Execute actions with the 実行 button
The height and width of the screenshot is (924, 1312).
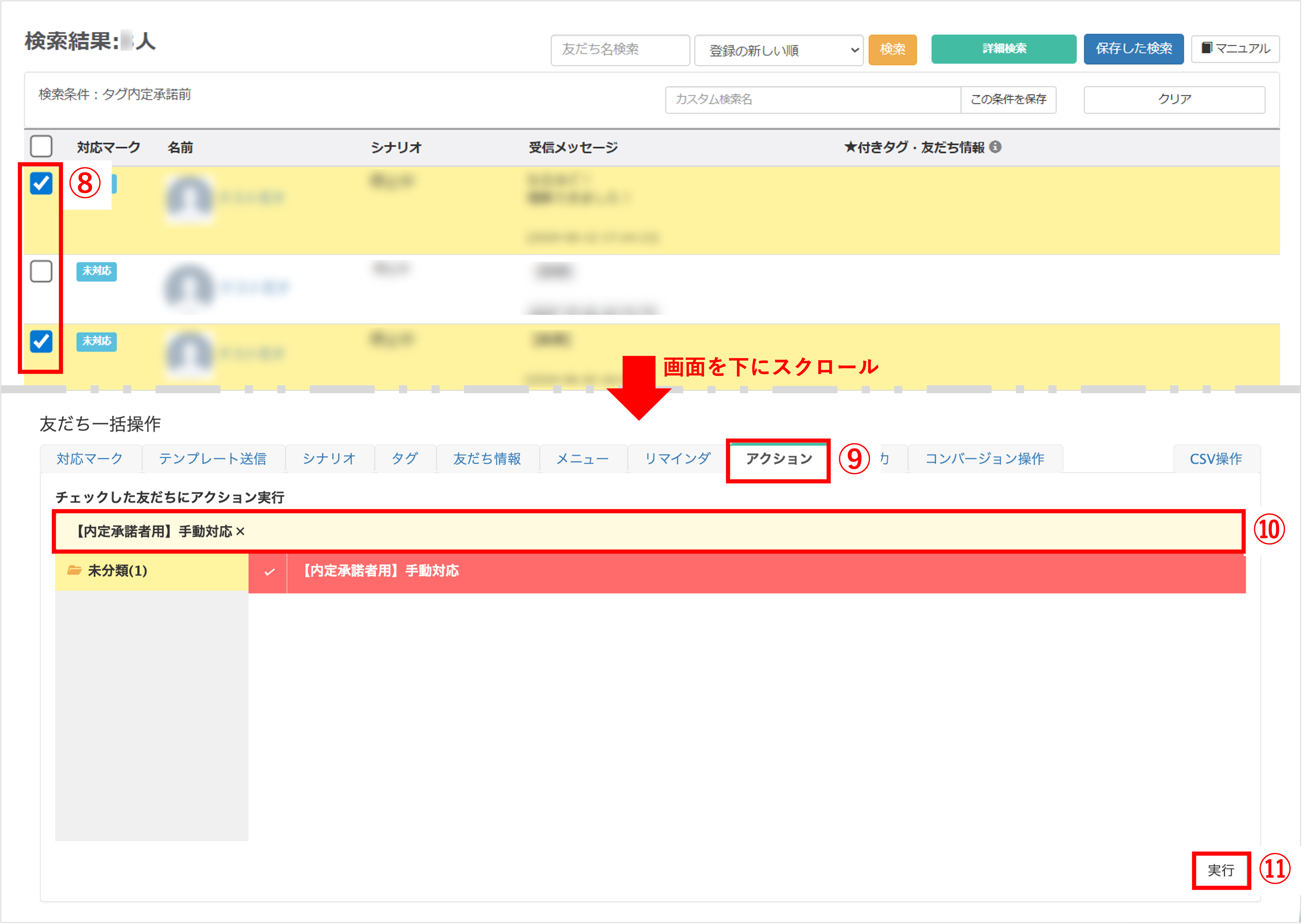click(x=1221, y=871)
